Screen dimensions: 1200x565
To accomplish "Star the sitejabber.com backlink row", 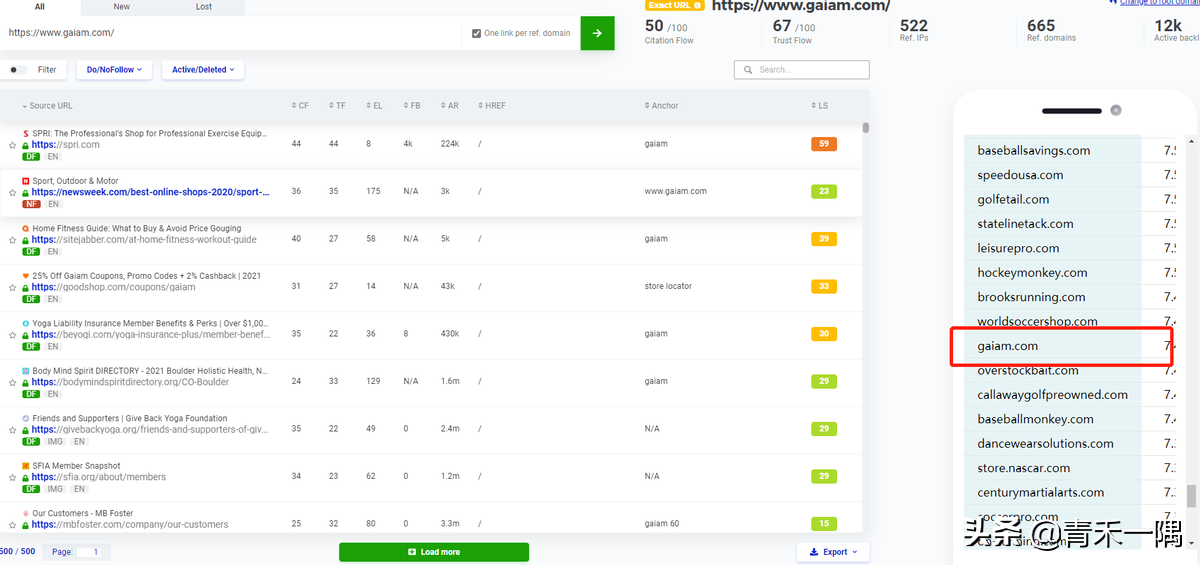I will (13, 240).
